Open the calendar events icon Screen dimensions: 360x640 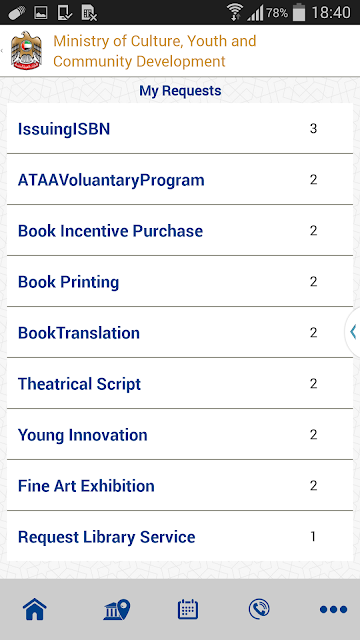pyautogui.click(x=188, y=609)
